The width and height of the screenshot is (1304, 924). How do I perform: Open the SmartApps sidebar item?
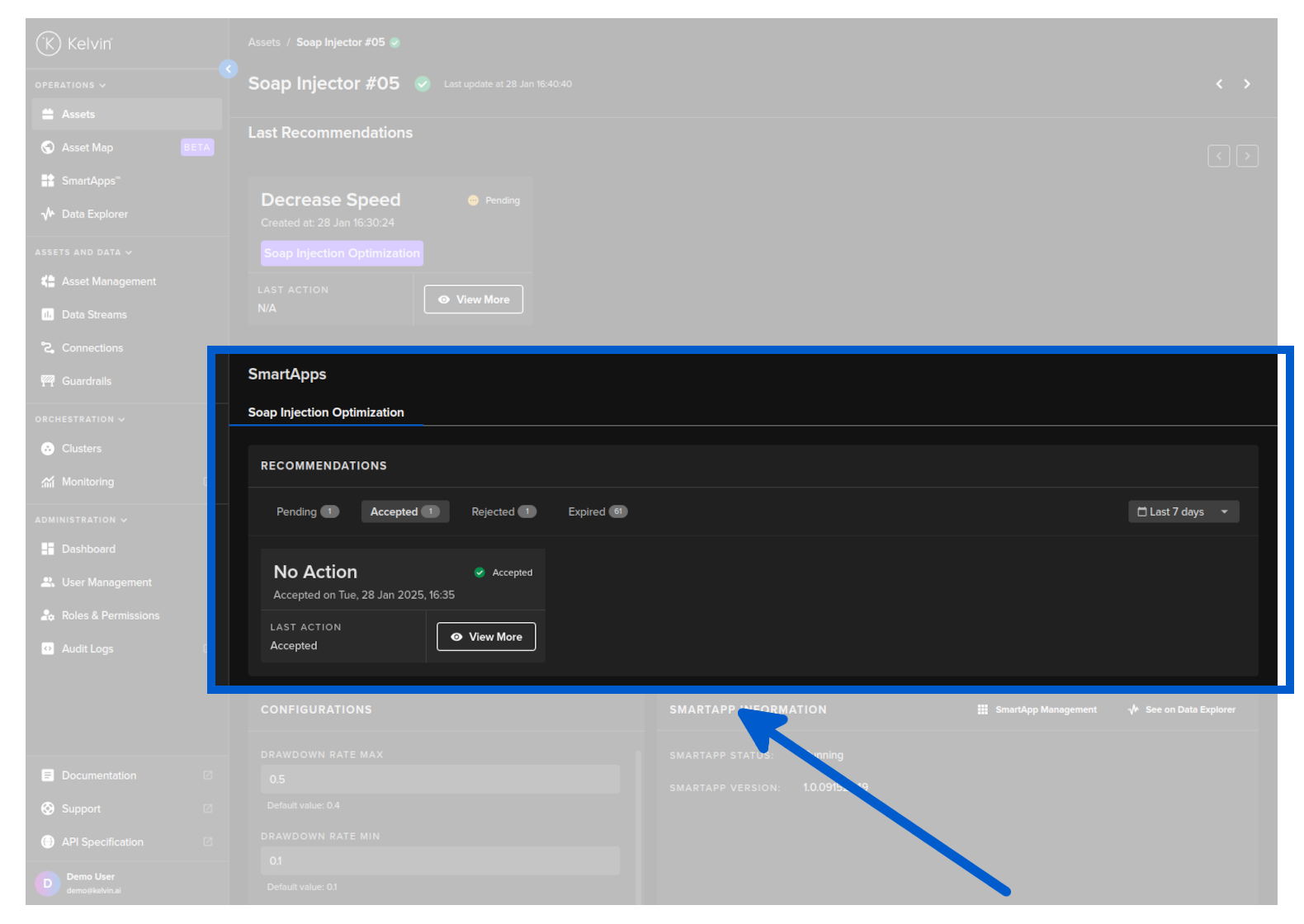point(90,181)
